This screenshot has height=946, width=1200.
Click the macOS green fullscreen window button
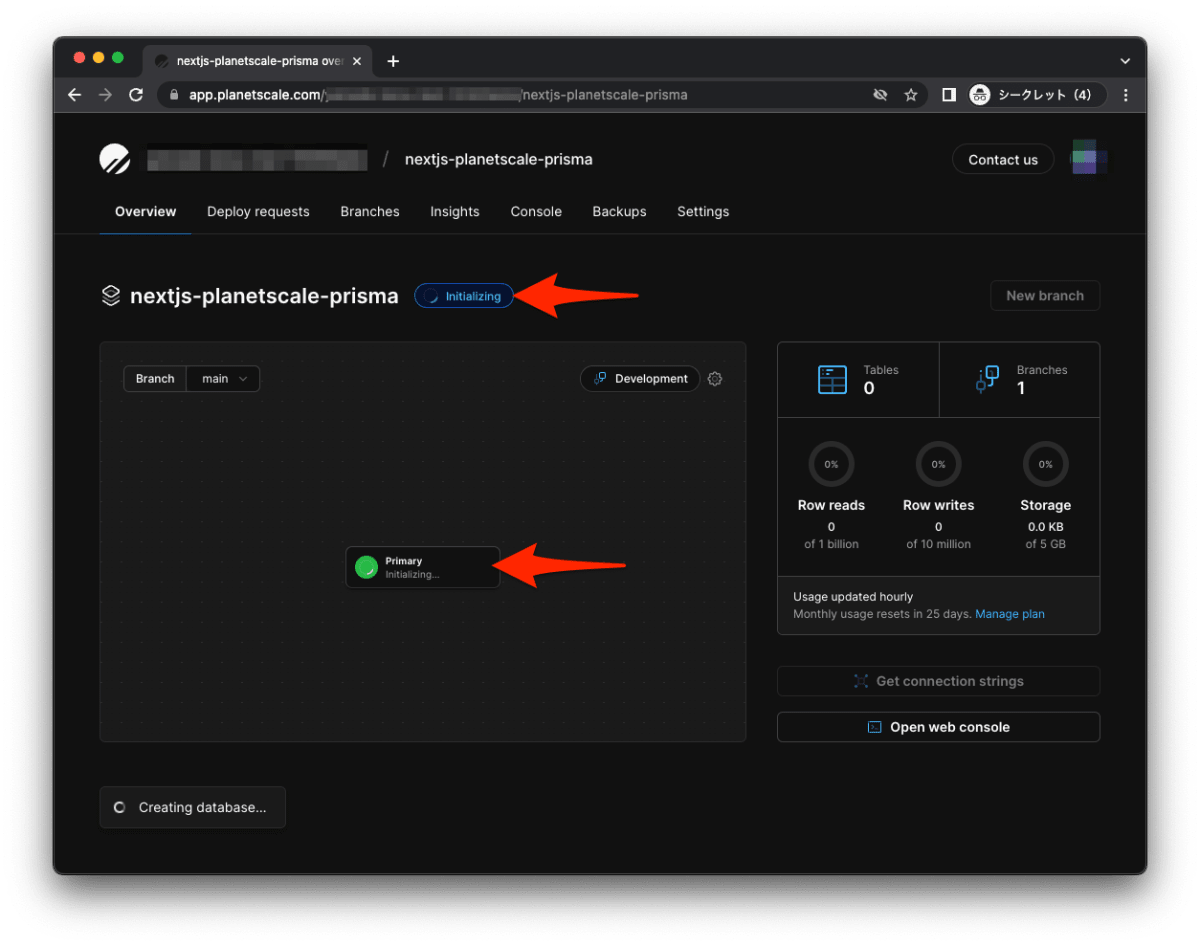[x=118, y=58]
